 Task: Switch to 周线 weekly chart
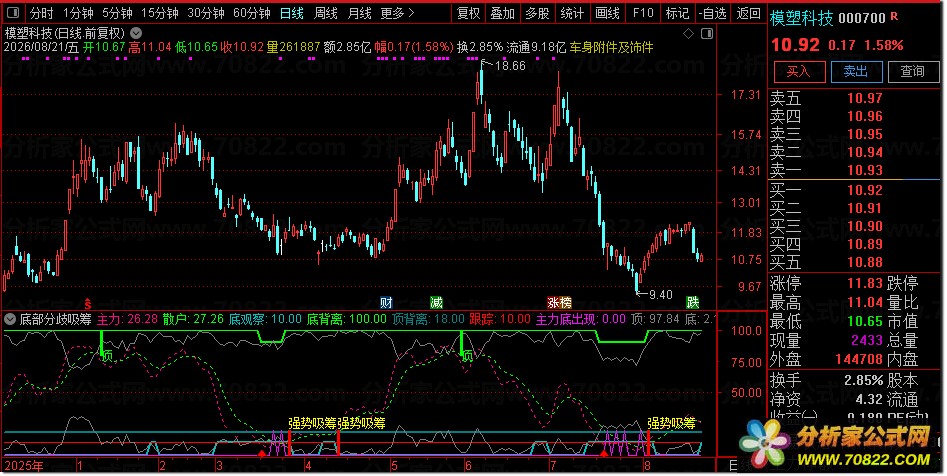click(326, 13)
